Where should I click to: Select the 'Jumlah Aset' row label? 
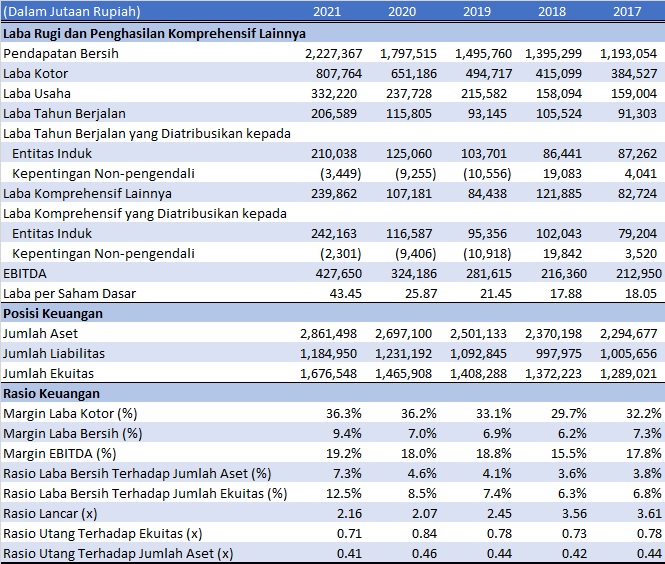[x=40, y=333]
